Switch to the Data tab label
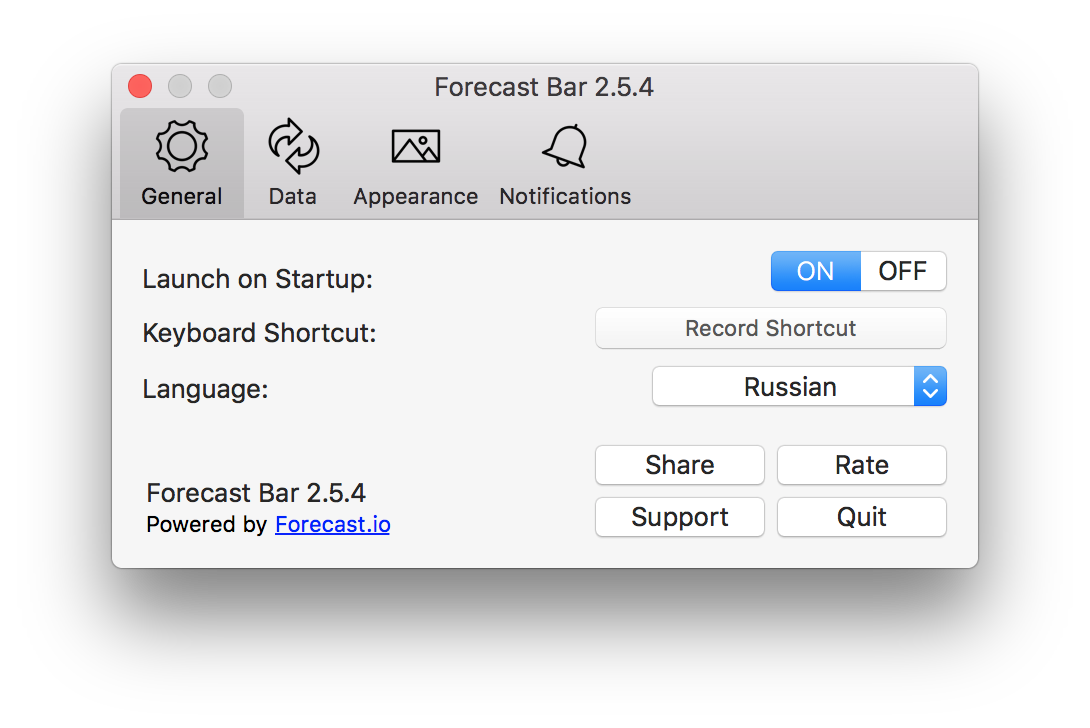1090x728 pixels. [293, 197]
